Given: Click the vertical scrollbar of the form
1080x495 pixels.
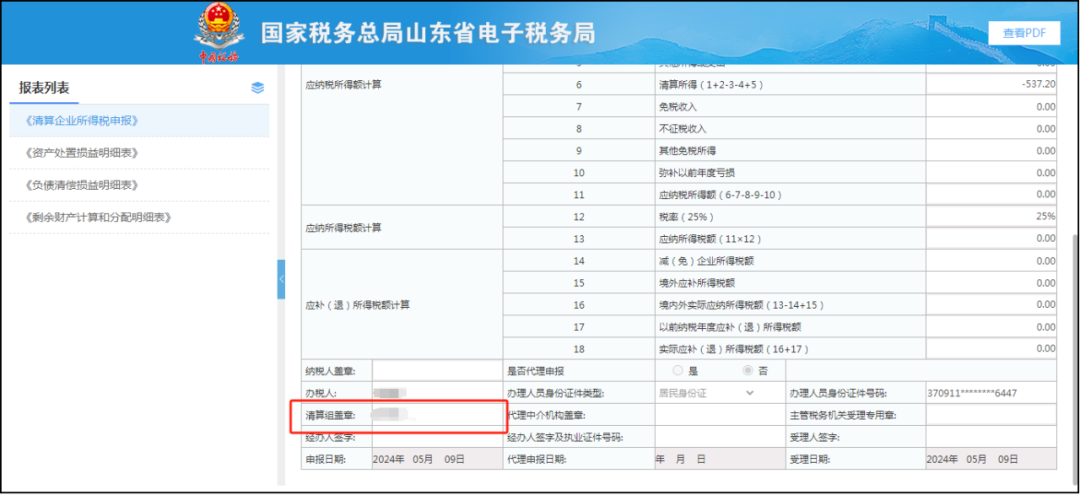Looking at the screenshot, I should 1073,358.
